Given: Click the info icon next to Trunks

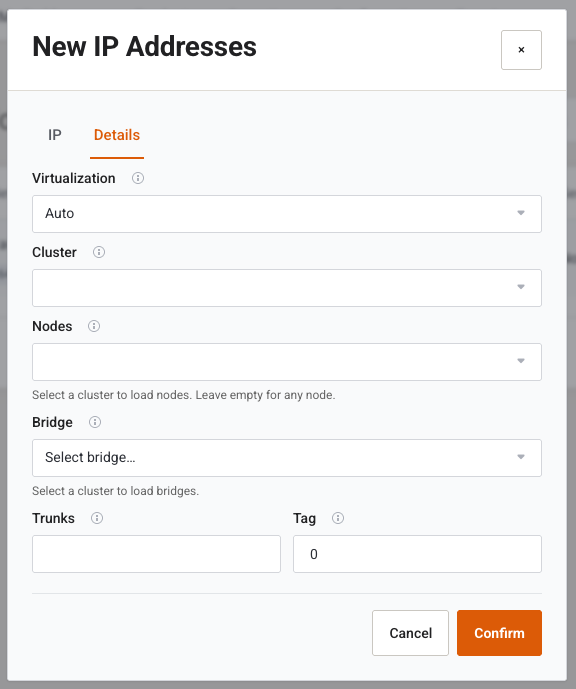Looking at the screenshot, I should pyautogui.click(x=97, y=518).
